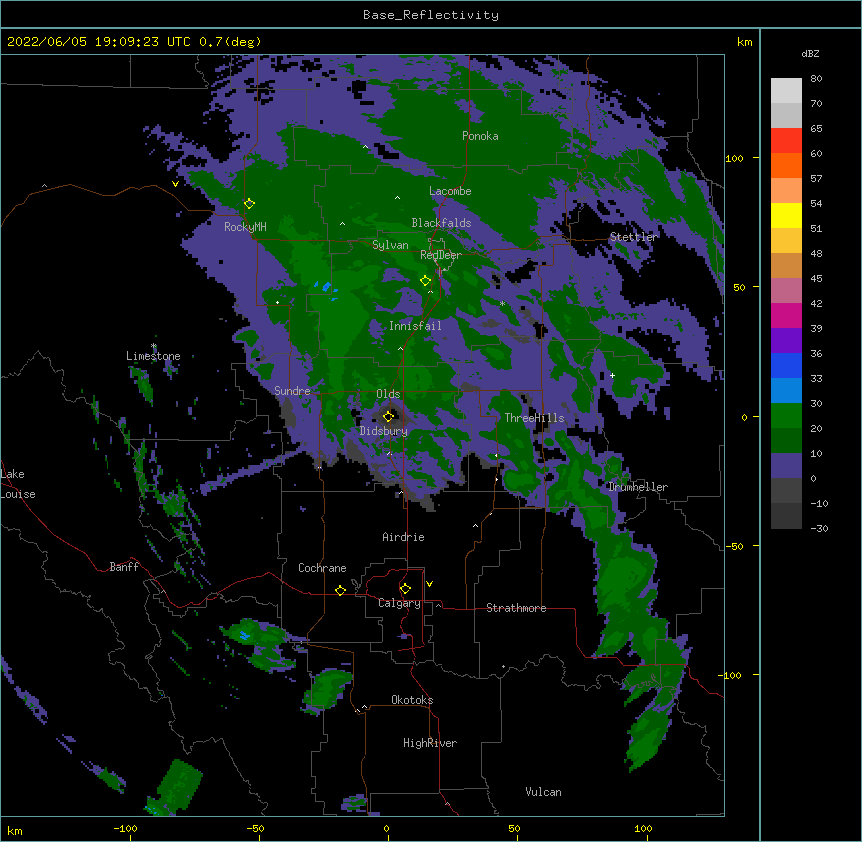862x842 pixels.
Task: Click the Innisfail city label
Action: (x=415, y=326)
